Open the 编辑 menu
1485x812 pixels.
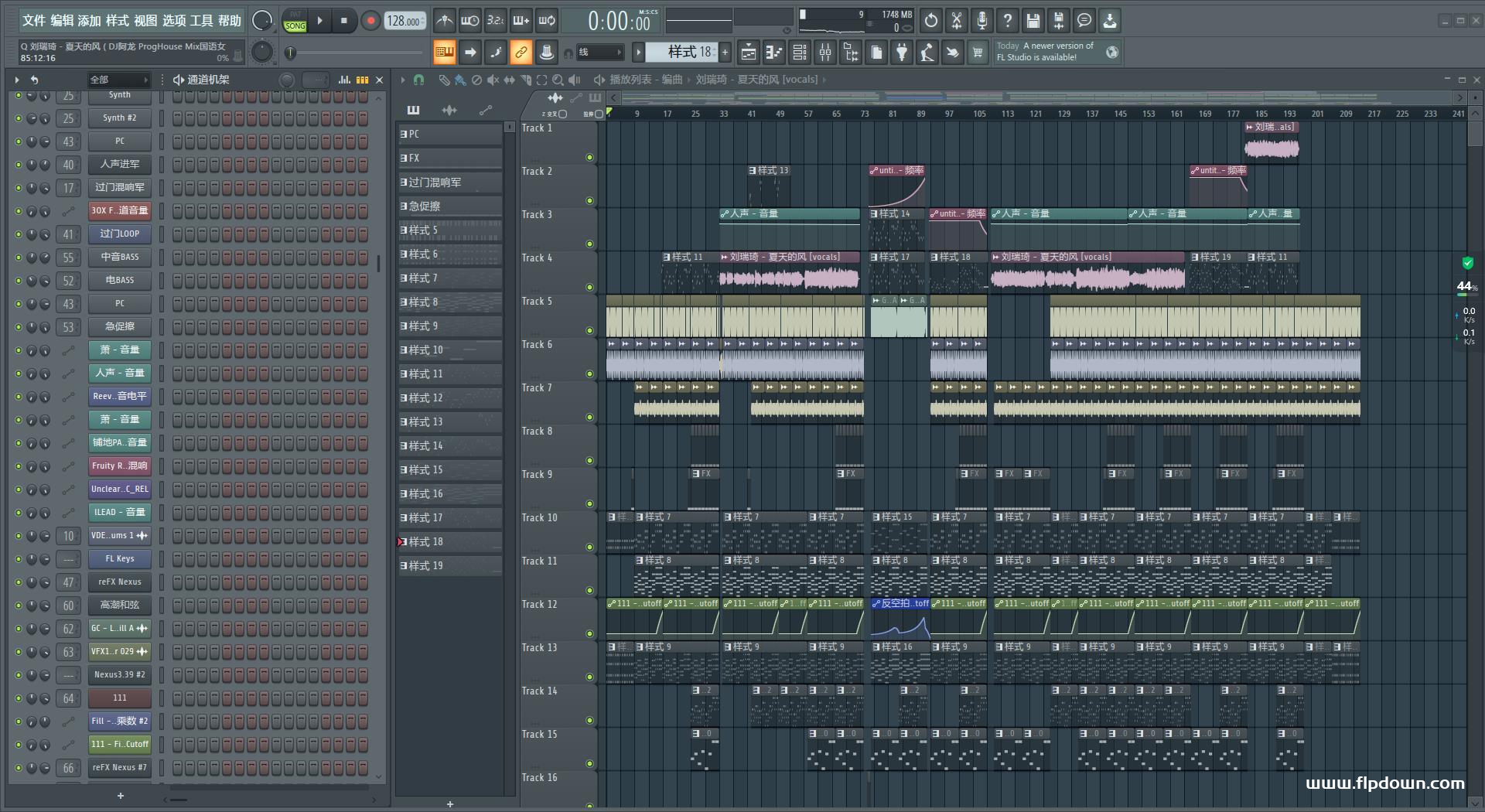tap(62, 21)
